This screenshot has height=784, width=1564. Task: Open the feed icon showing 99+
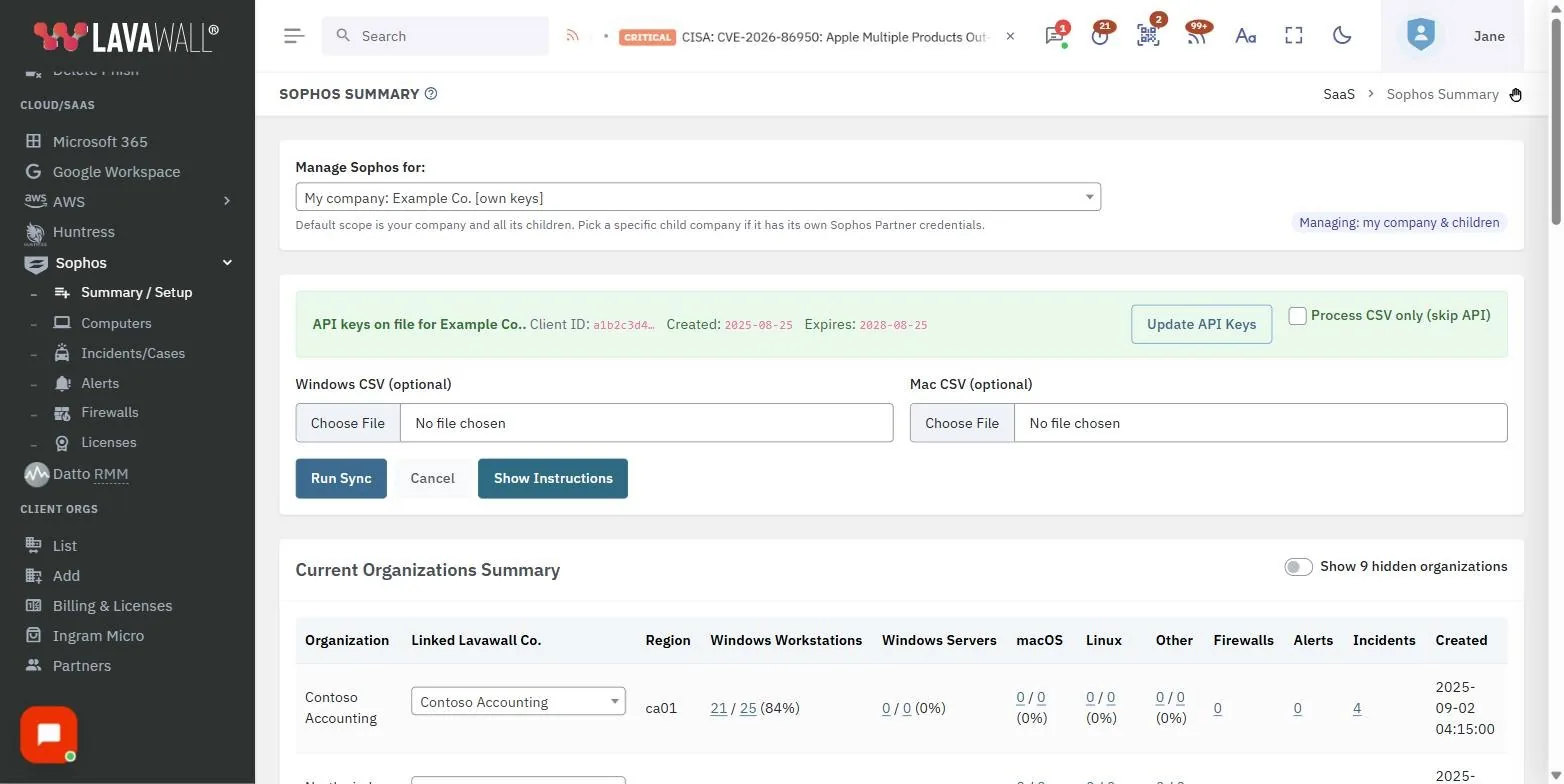tap(1196, 36)
